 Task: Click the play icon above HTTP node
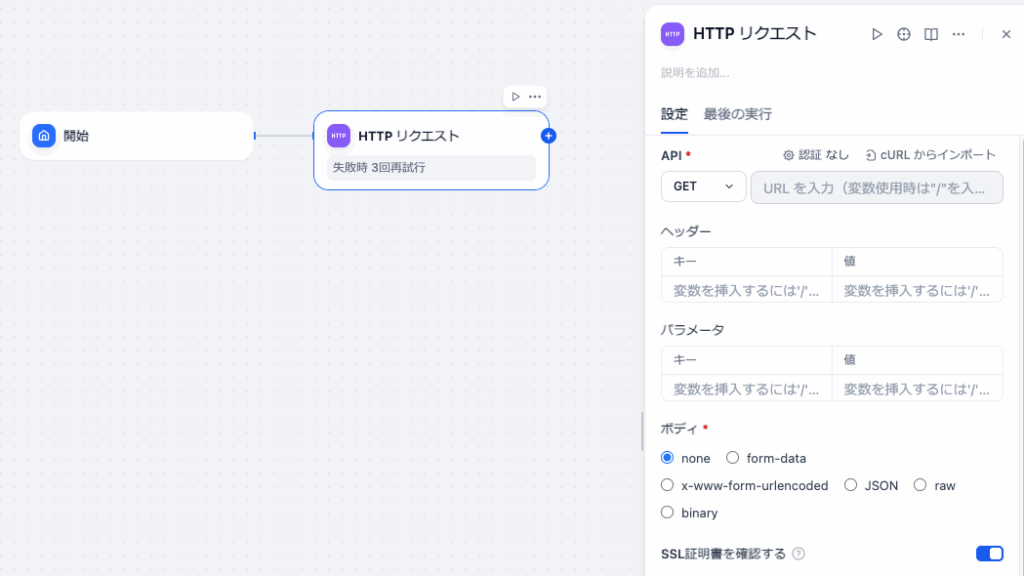(515, 97)
